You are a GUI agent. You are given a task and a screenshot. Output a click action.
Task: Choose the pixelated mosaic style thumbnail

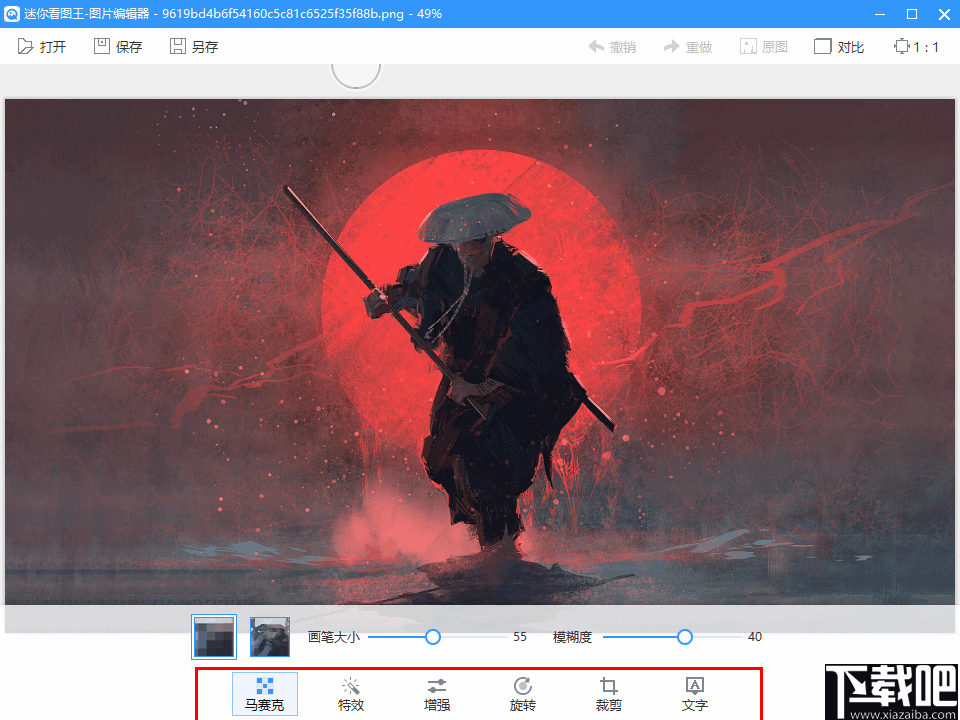(x=214, y=637)
